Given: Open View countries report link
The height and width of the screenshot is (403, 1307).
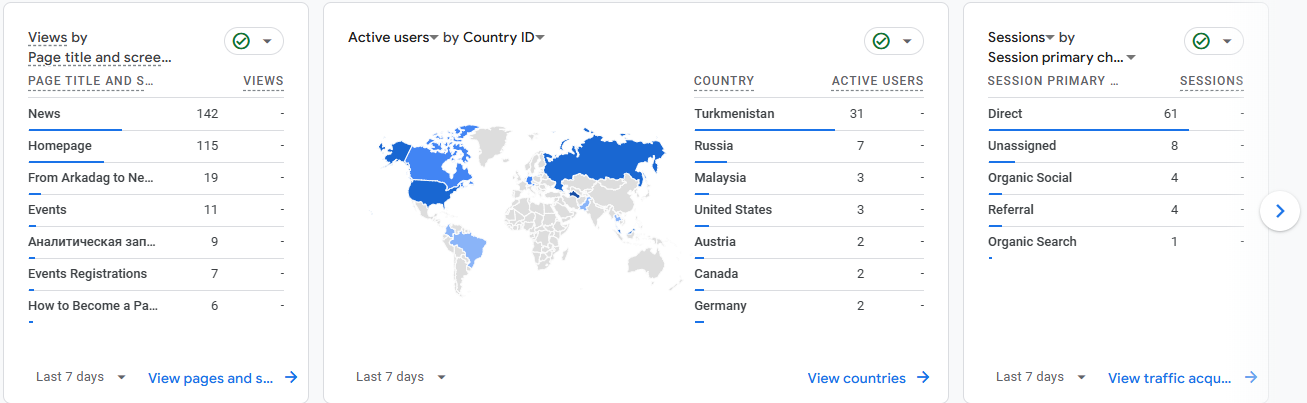Looking at the screenshot, I should 857,378.
